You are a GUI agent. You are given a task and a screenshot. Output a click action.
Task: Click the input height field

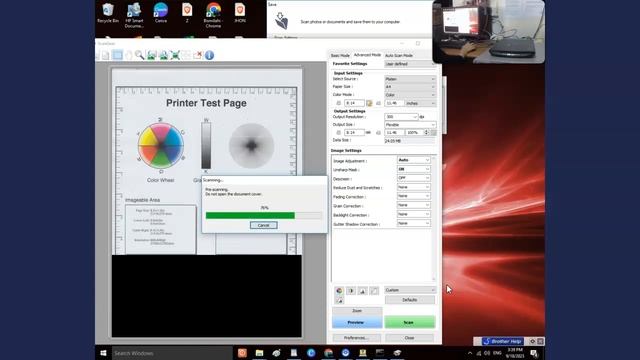click(394, 103)
